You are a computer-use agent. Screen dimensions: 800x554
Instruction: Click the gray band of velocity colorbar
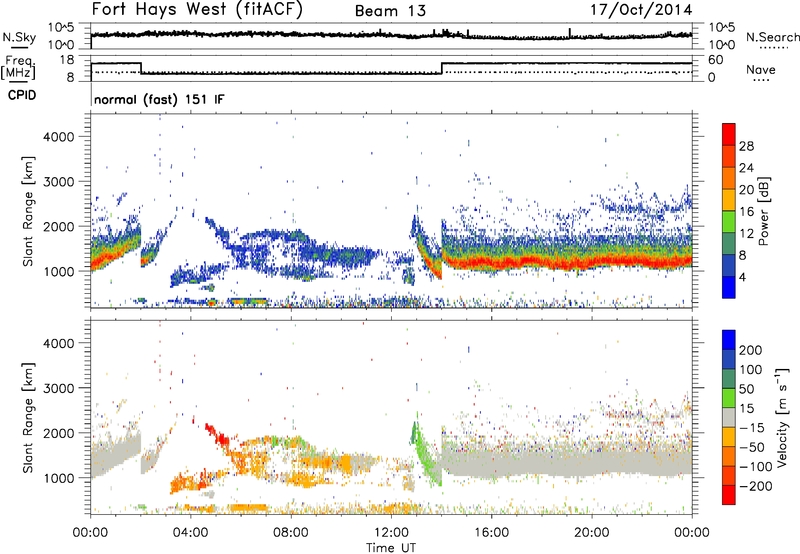pos(729,417)
